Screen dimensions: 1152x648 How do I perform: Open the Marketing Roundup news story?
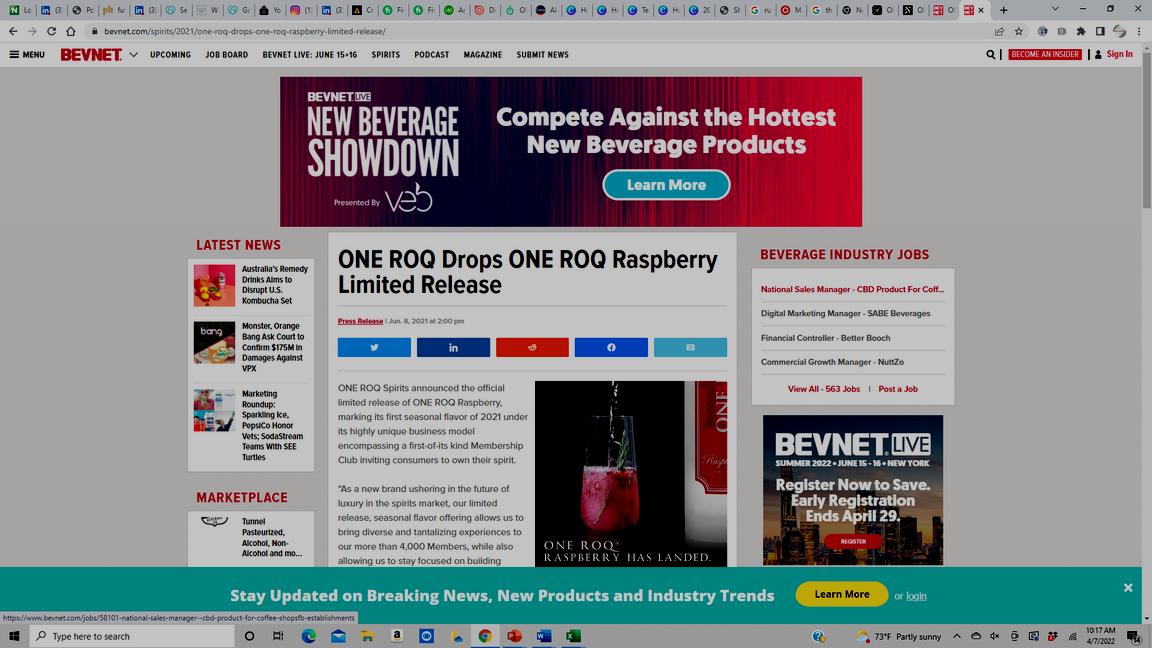(x=272, y=425)
